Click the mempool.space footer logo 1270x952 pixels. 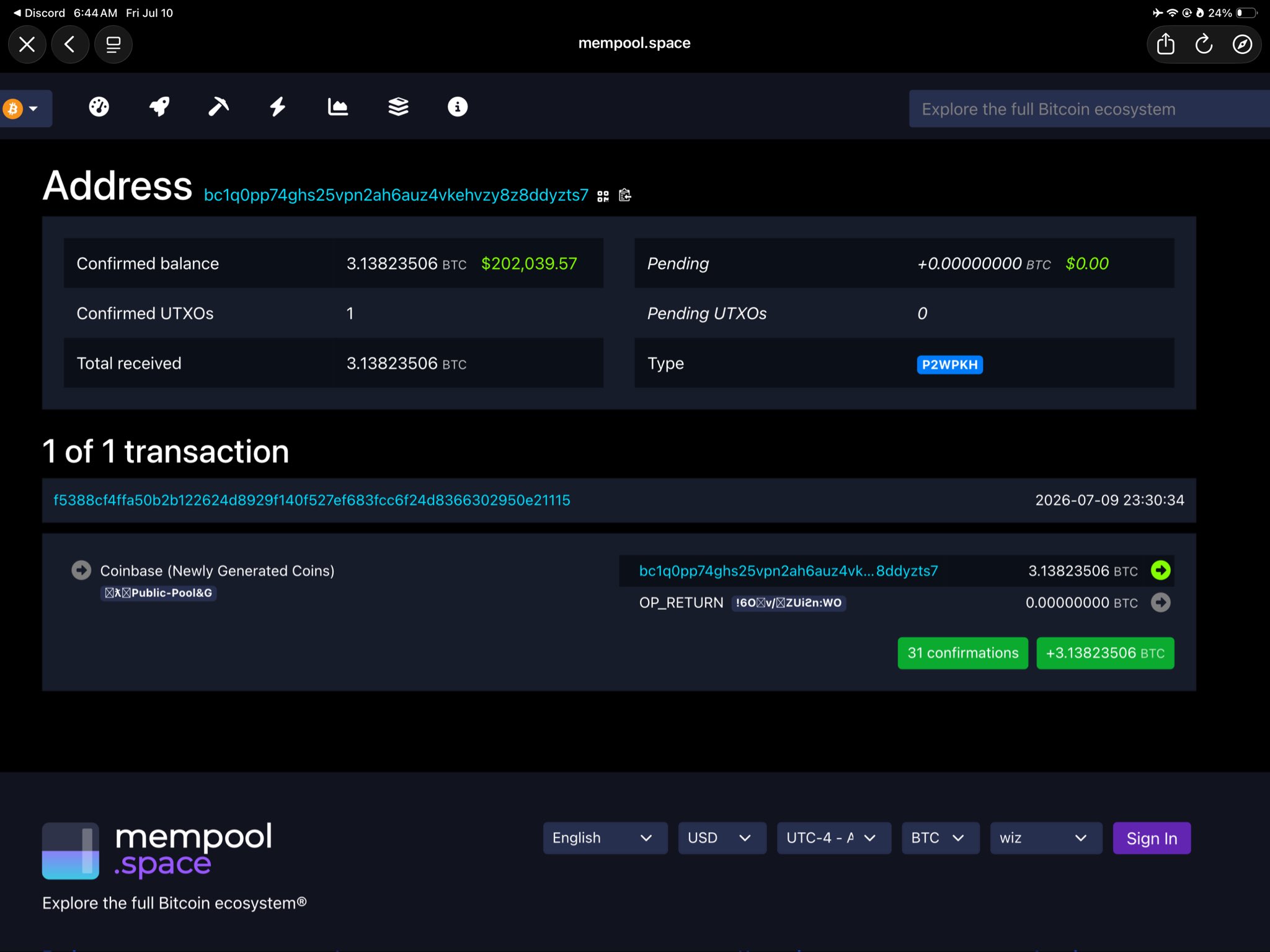(158, 850)
